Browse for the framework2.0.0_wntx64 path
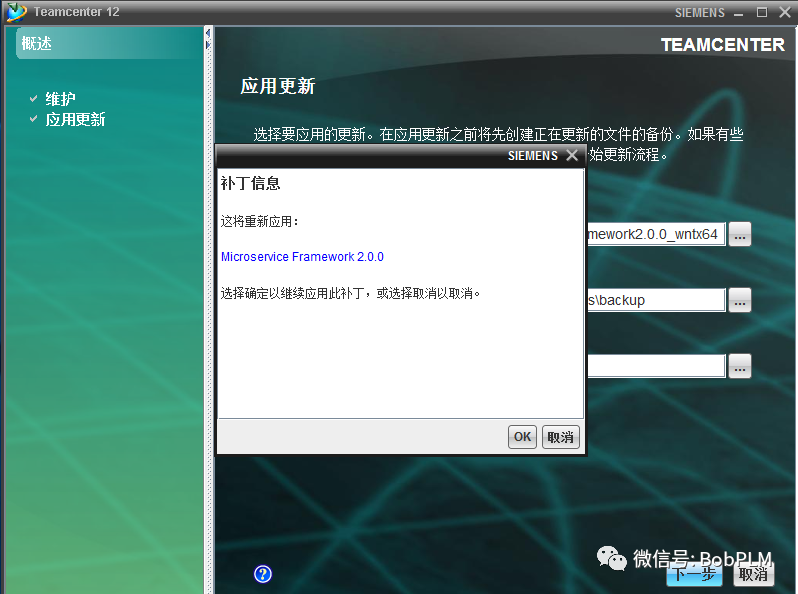Screen dimensions: 798x594 739,234
